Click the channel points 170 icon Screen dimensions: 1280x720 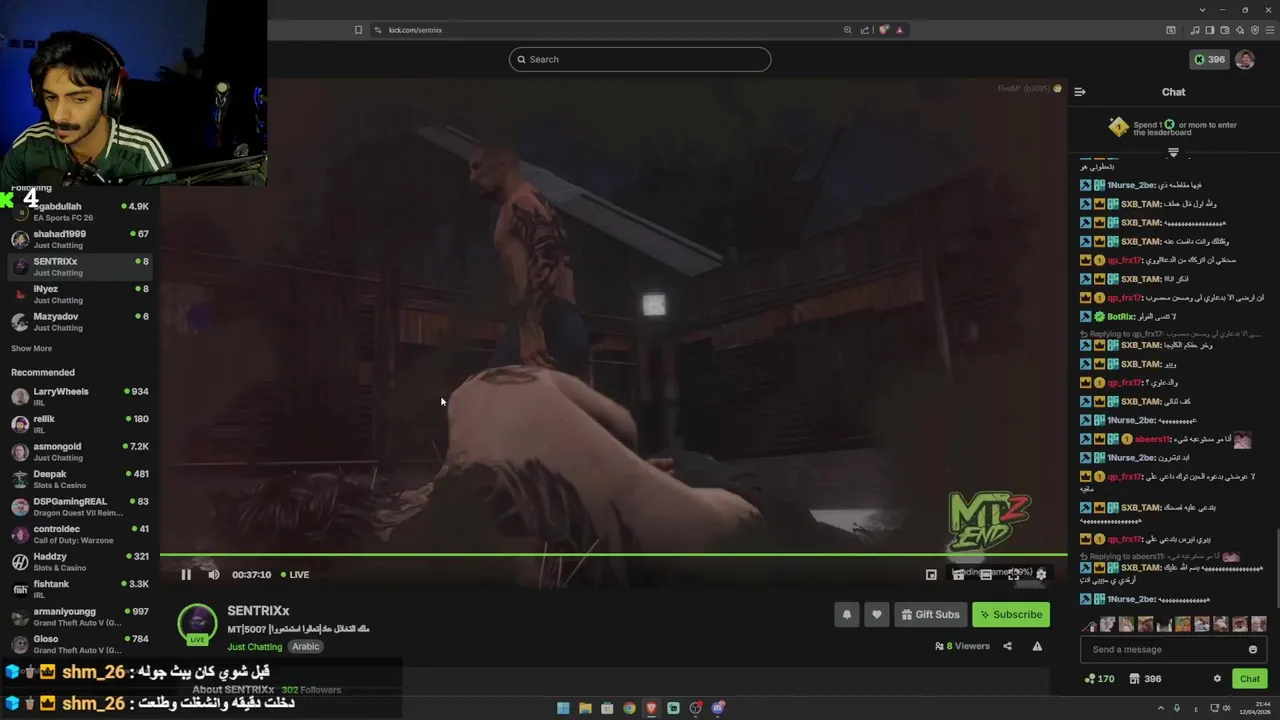tap(1099, 679)
